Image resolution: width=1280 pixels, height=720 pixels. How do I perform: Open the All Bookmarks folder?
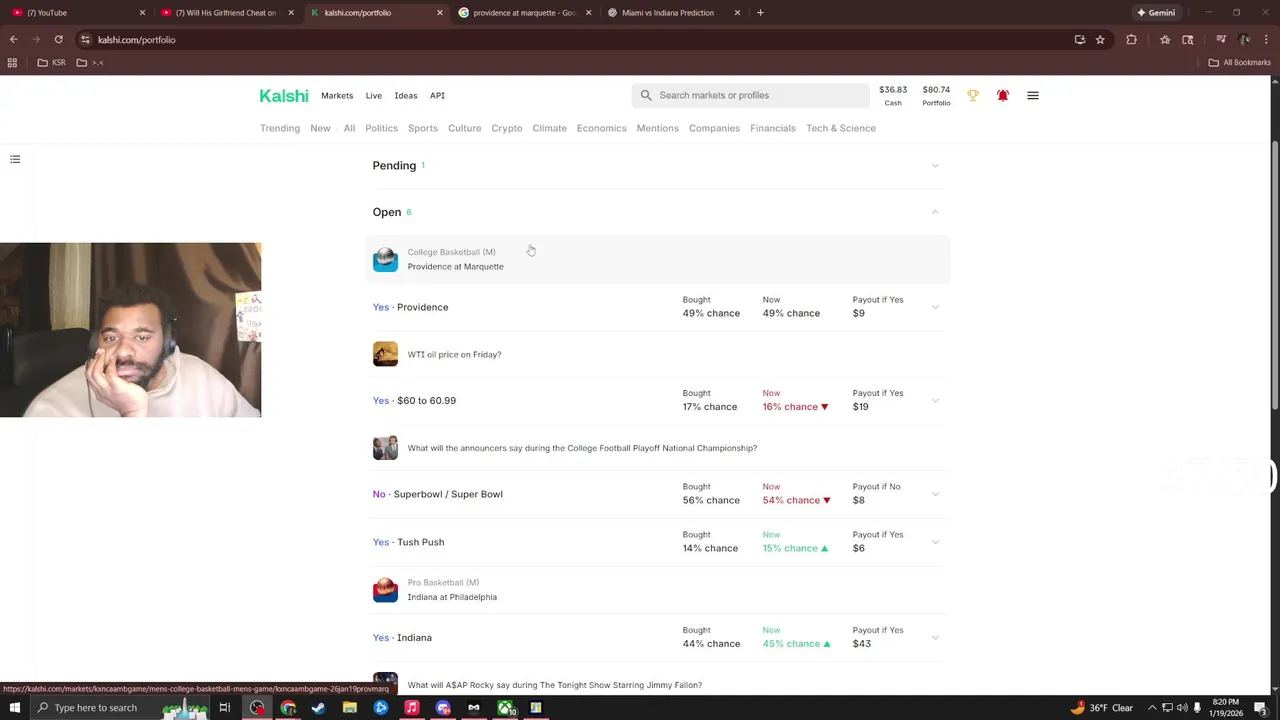pos(1239,62)
